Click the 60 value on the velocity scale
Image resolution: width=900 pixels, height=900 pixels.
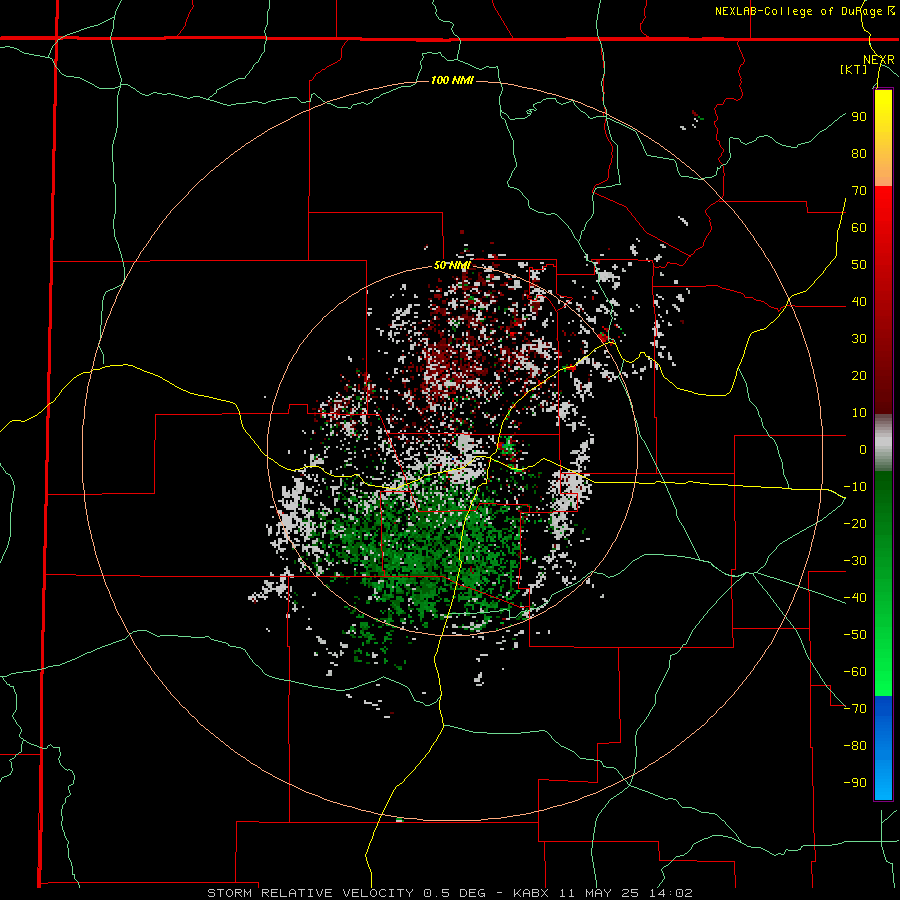(859, 227)
